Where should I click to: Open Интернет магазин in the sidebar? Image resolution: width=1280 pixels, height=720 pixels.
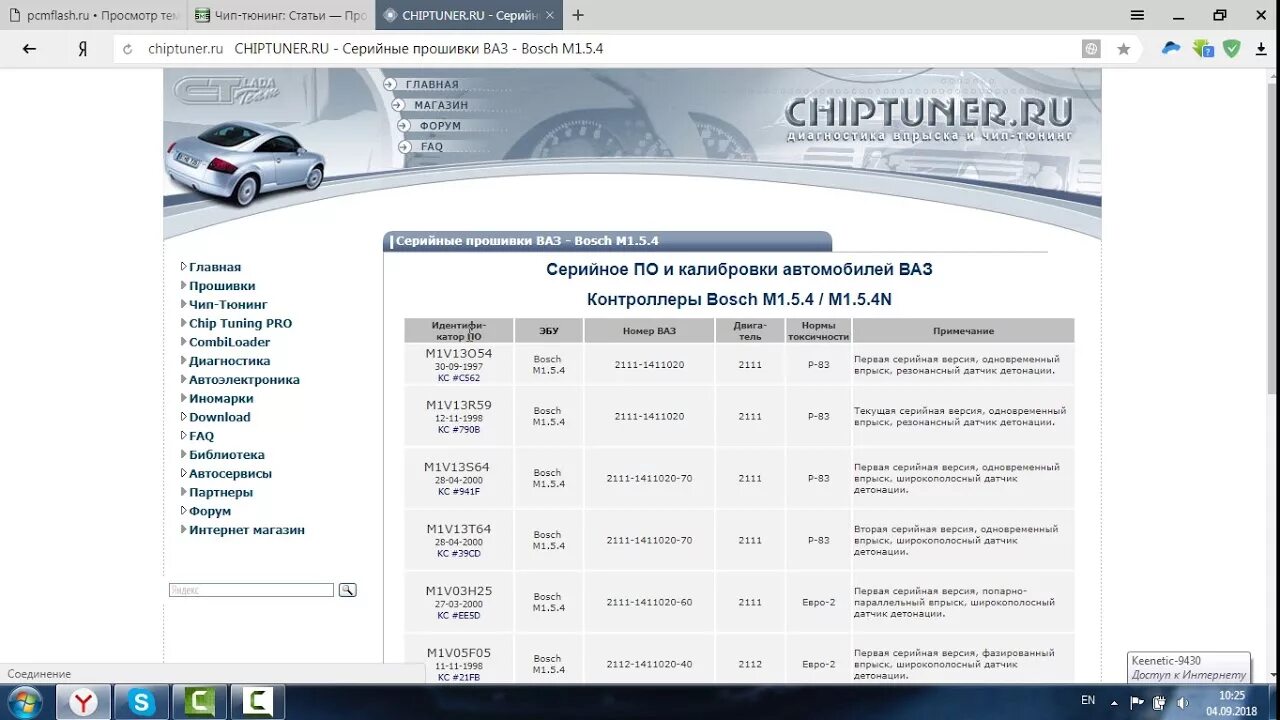click(247, 530)
